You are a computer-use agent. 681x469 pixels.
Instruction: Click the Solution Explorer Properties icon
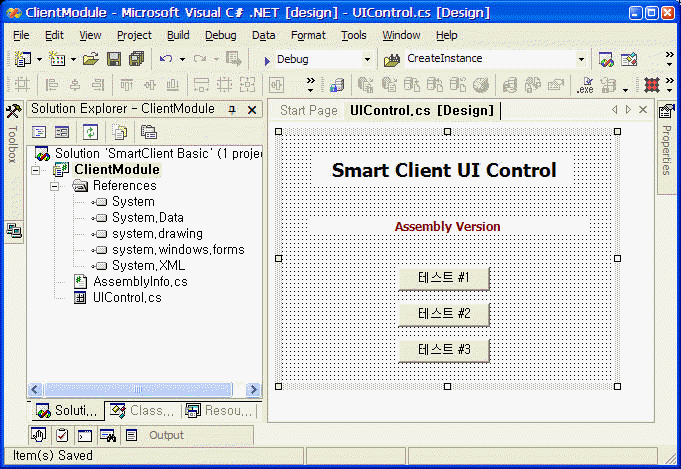[x=149, y=132]
